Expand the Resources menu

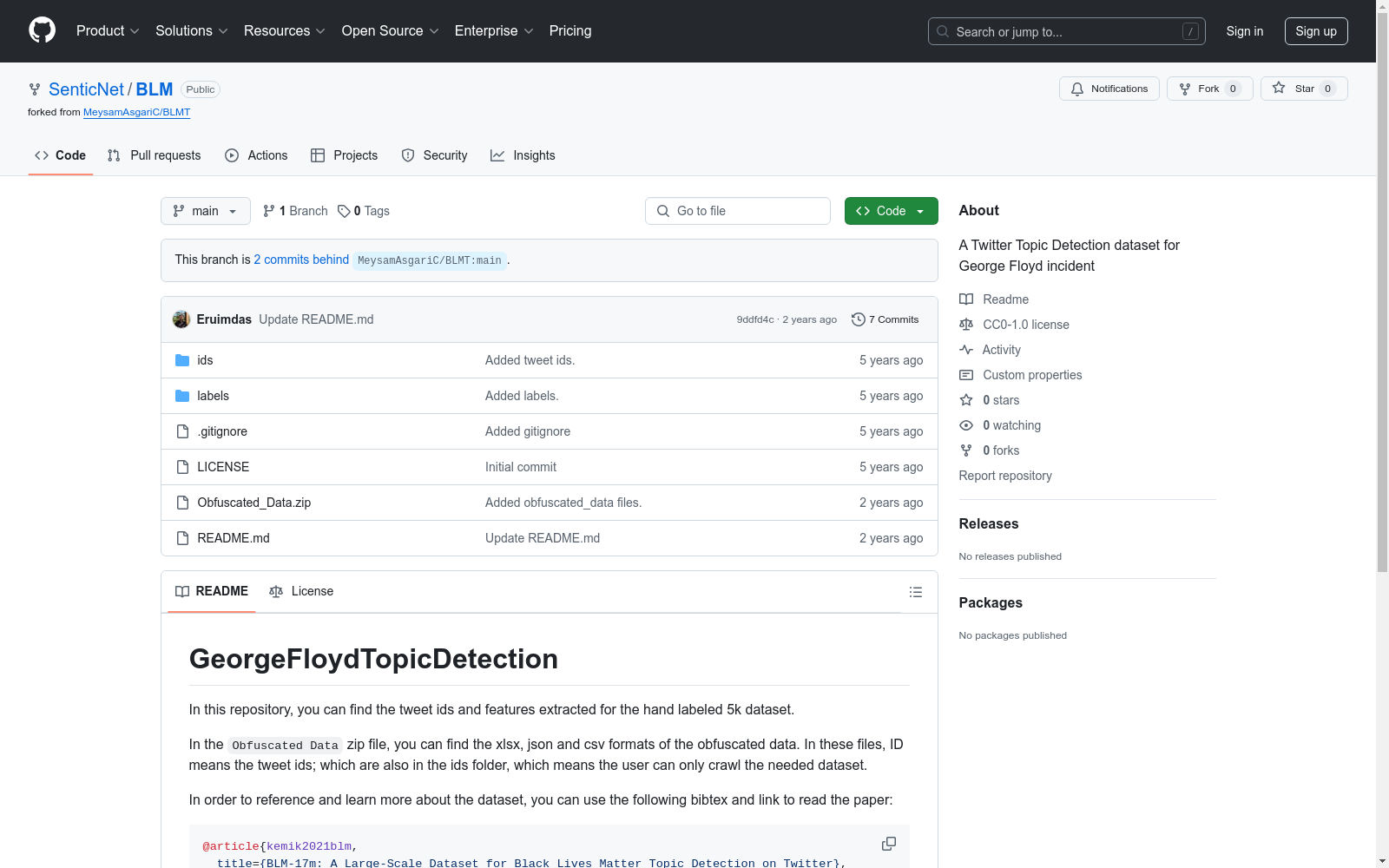(x=285, y=31)
